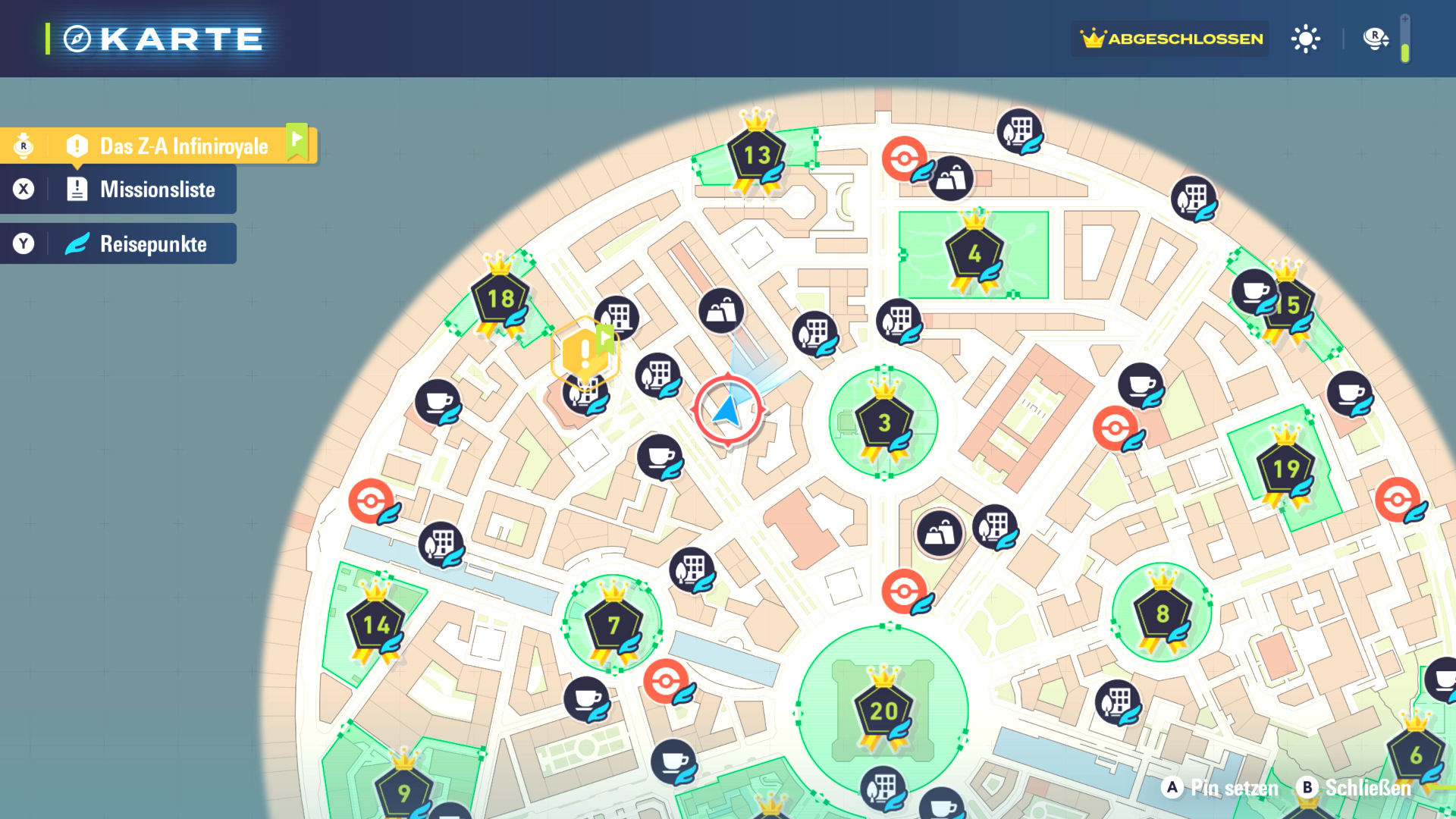Toggle day/night sun icon

[1305, 39]
